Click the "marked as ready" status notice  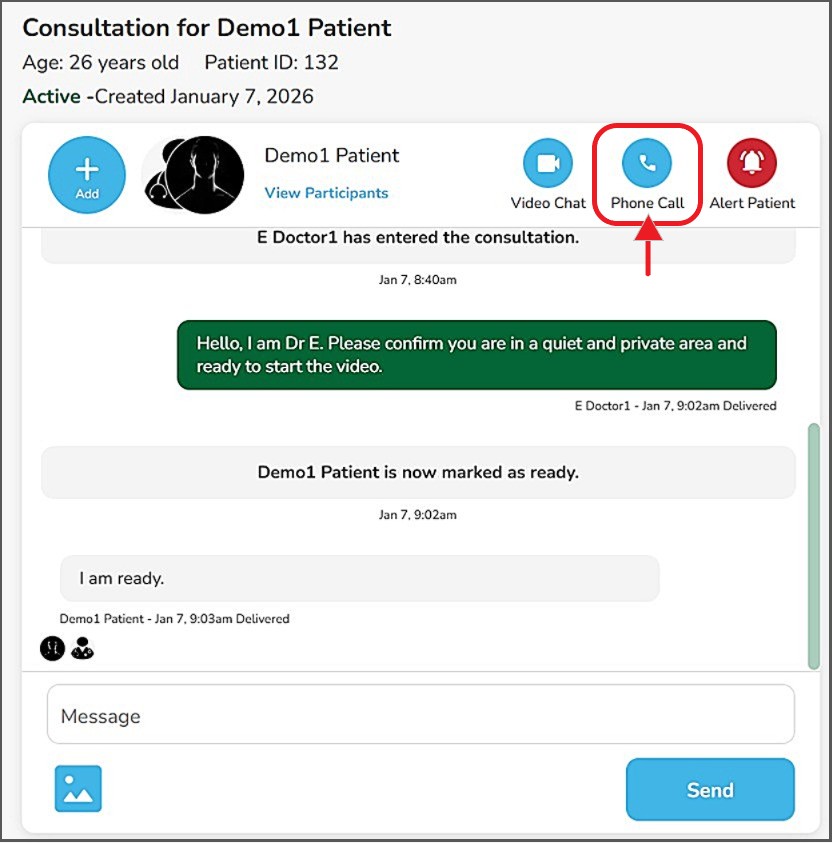(x=418, y=472)
